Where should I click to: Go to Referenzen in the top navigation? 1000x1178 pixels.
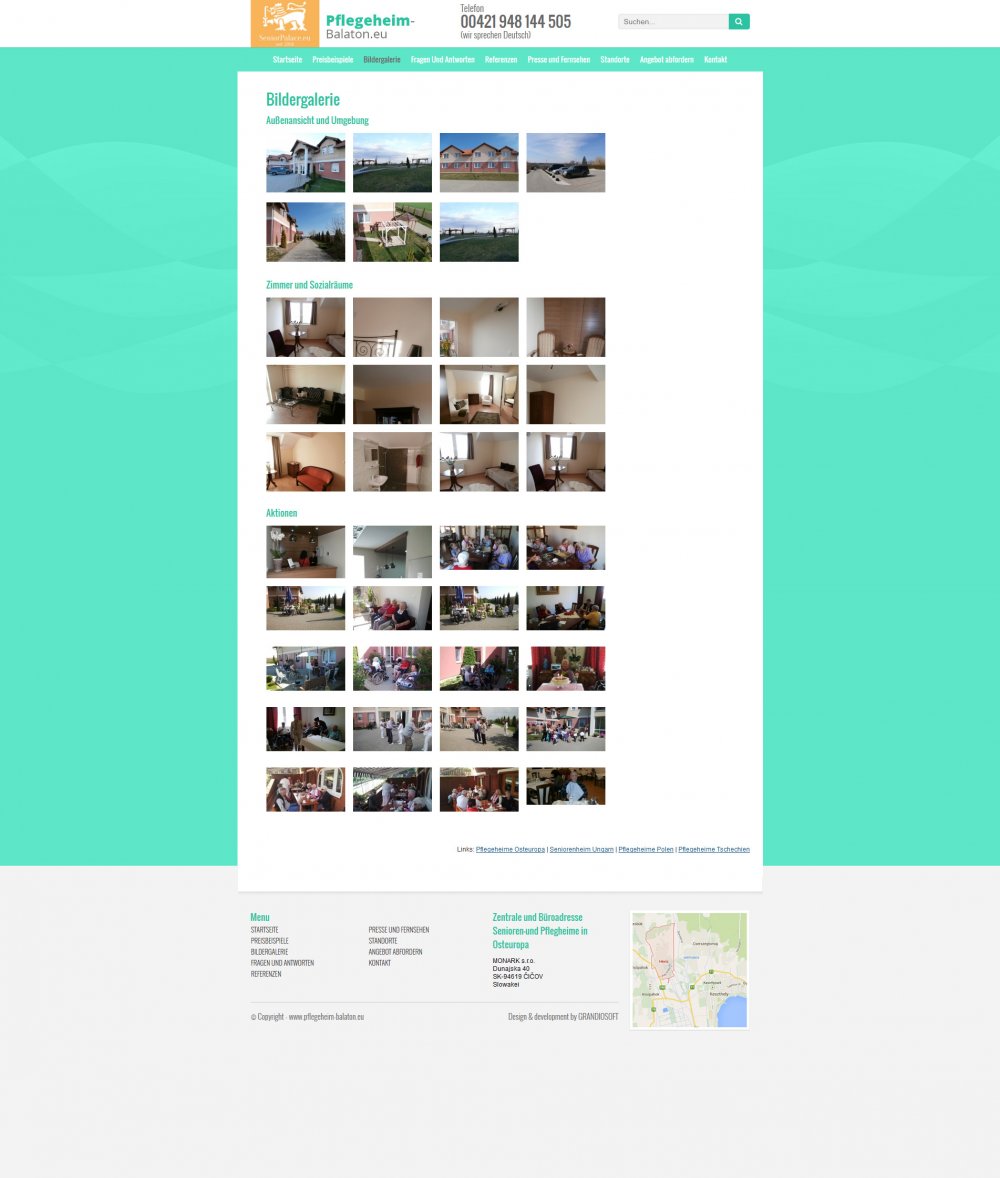point(501,59)
